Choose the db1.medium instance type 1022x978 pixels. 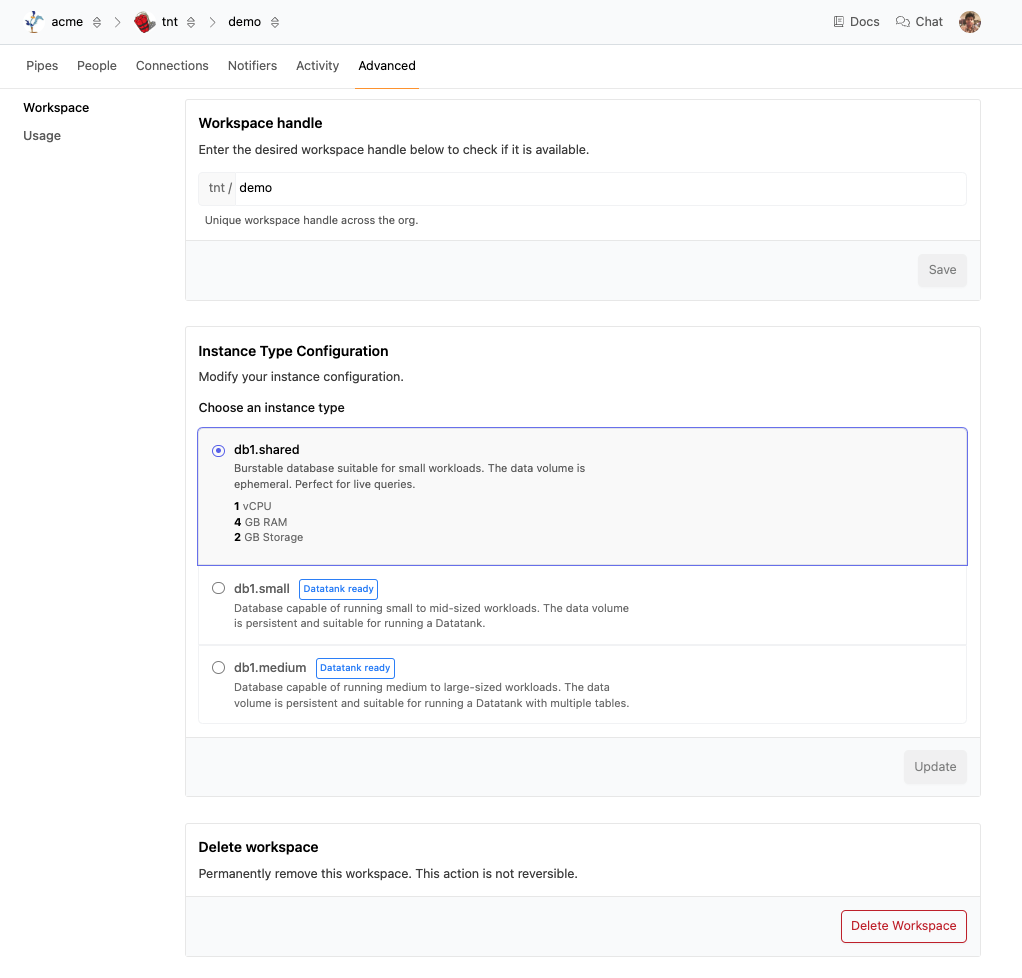coord(218,668)
